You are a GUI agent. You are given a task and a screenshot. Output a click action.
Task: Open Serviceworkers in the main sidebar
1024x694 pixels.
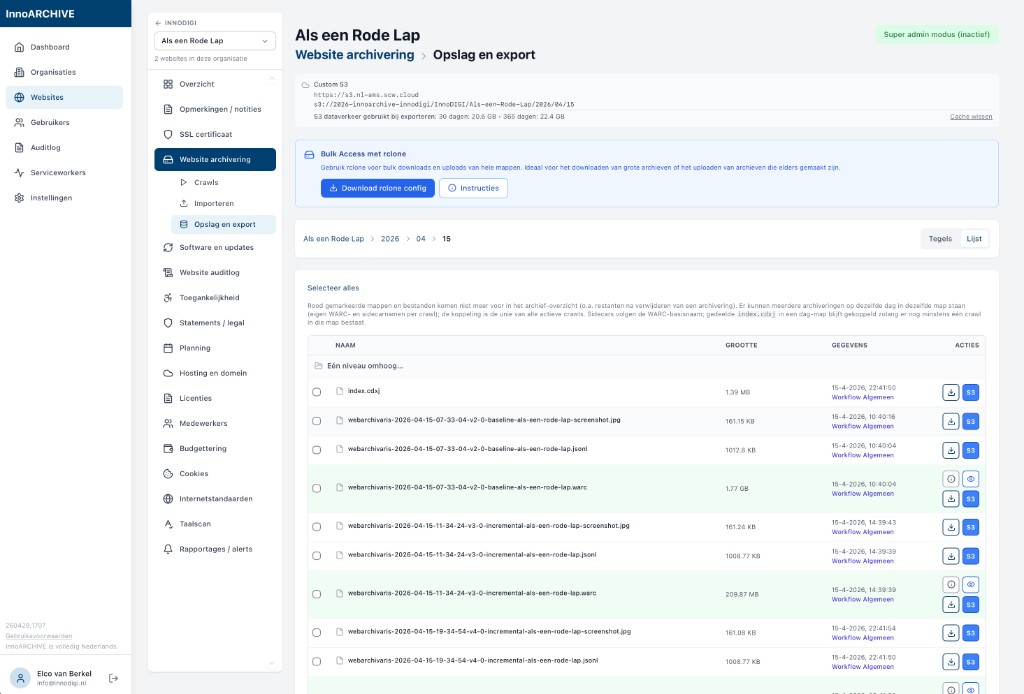click(x=57, y=172)
